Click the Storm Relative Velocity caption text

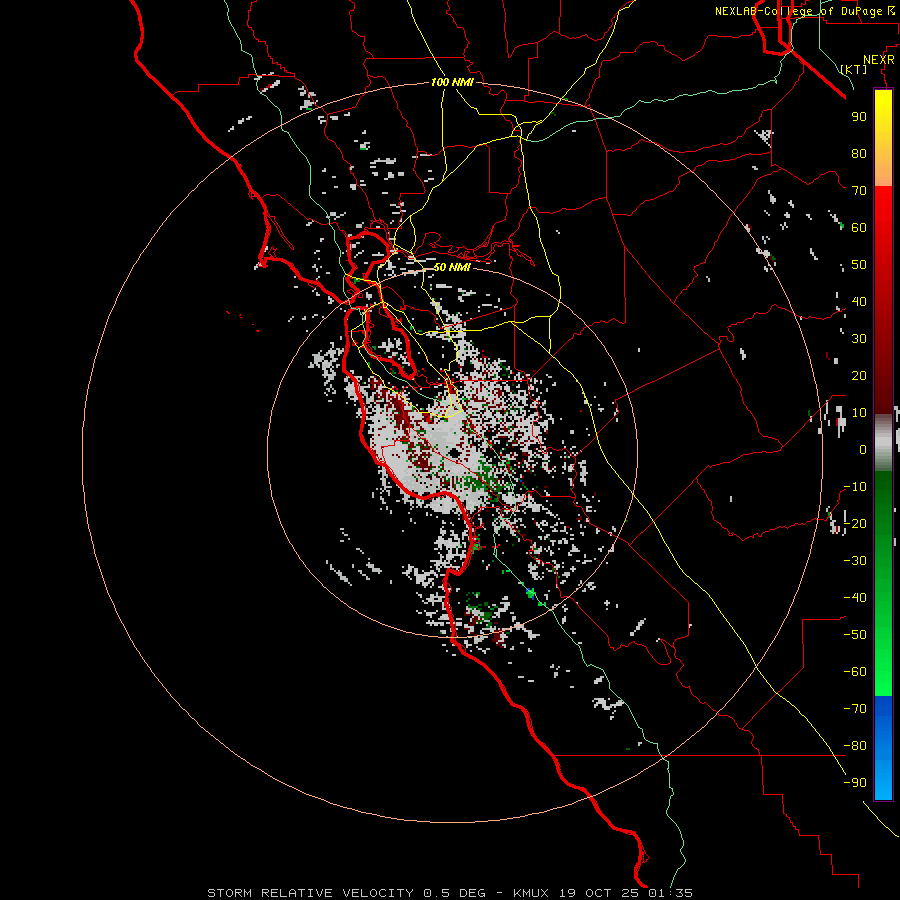449,893
